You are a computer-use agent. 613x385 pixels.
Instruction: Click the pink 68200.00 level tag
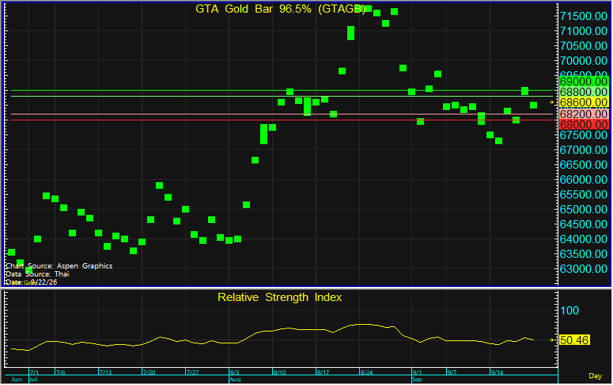tap(584, 114)
